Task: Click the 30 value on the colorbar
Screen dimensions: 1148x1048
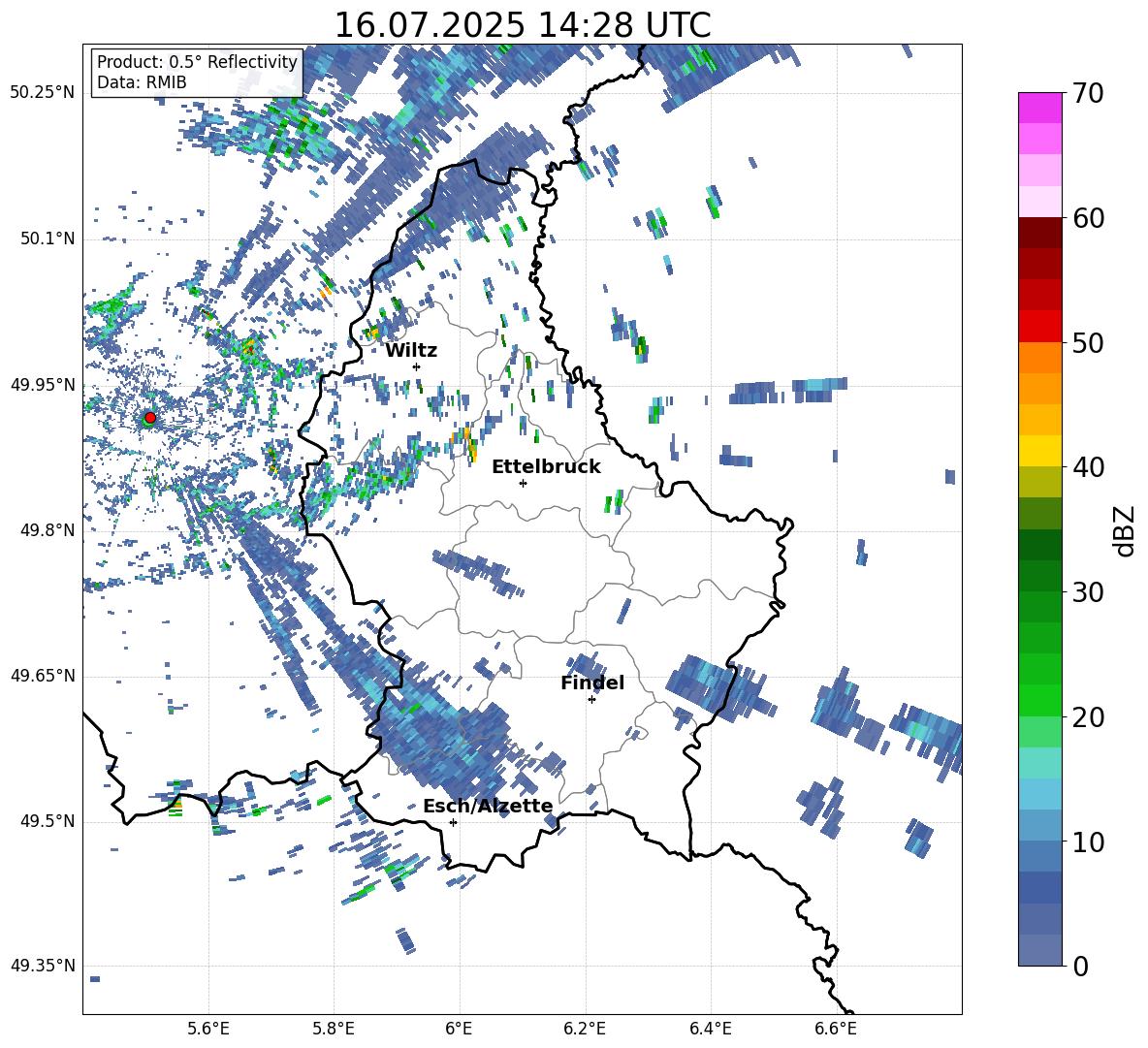Action: click(1087, 592)
